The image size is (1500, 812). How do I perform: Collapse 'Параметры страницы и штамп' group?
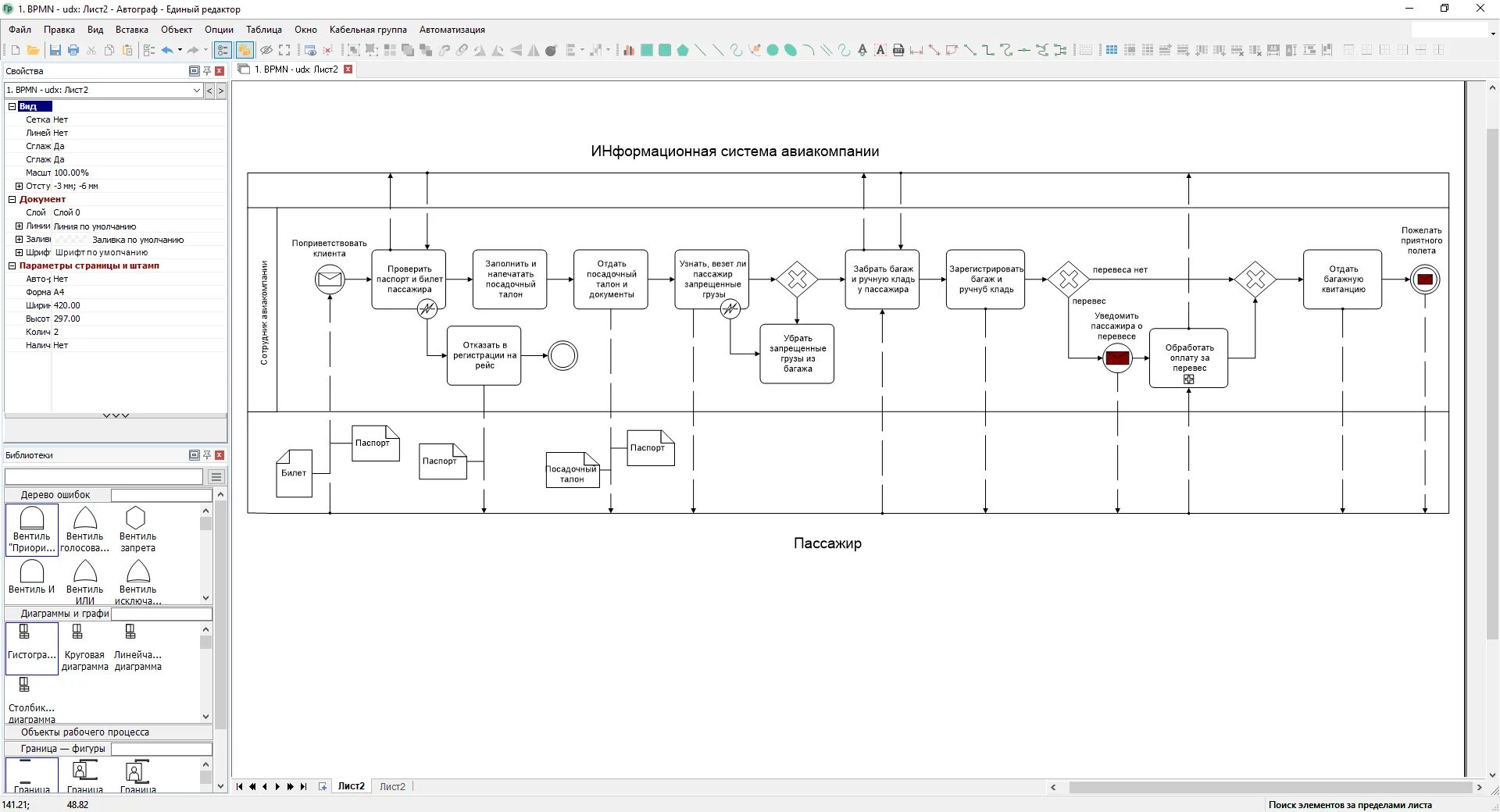coord(12,265)
